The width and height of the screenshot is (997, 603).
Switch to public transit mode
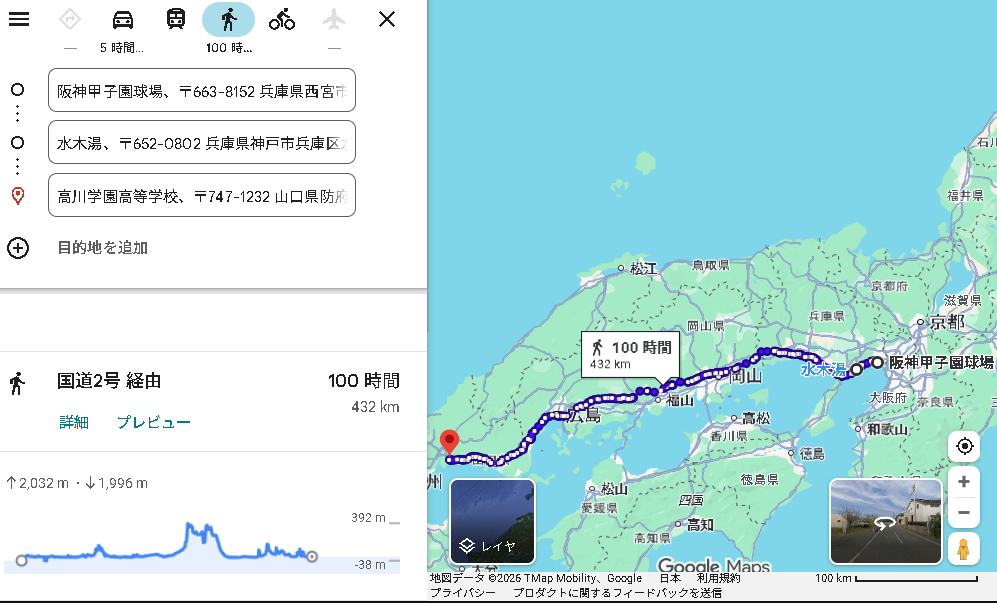[175, 20]
